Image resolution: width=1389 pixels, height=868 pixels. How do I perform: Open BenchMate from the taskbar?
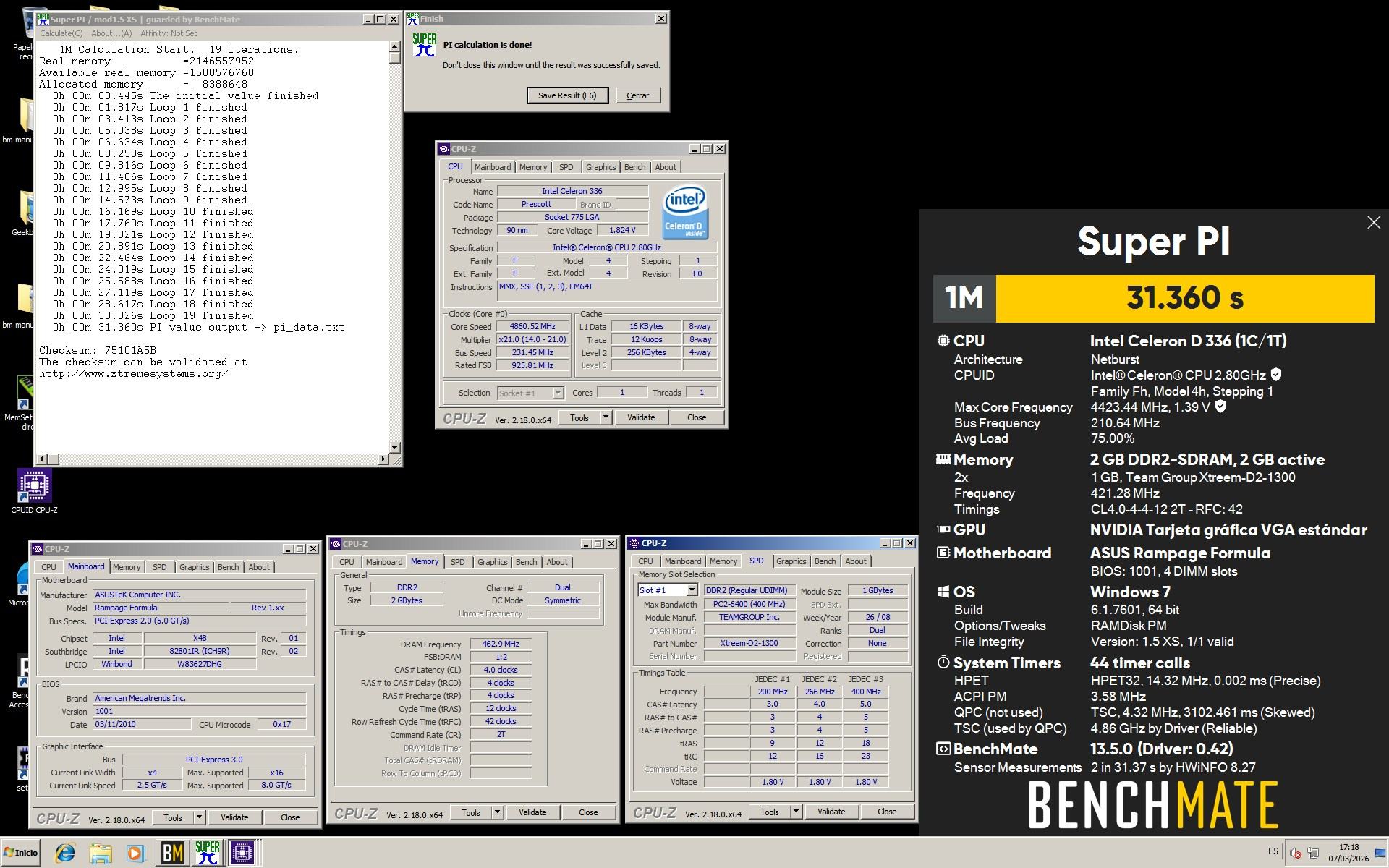point(172,853)
